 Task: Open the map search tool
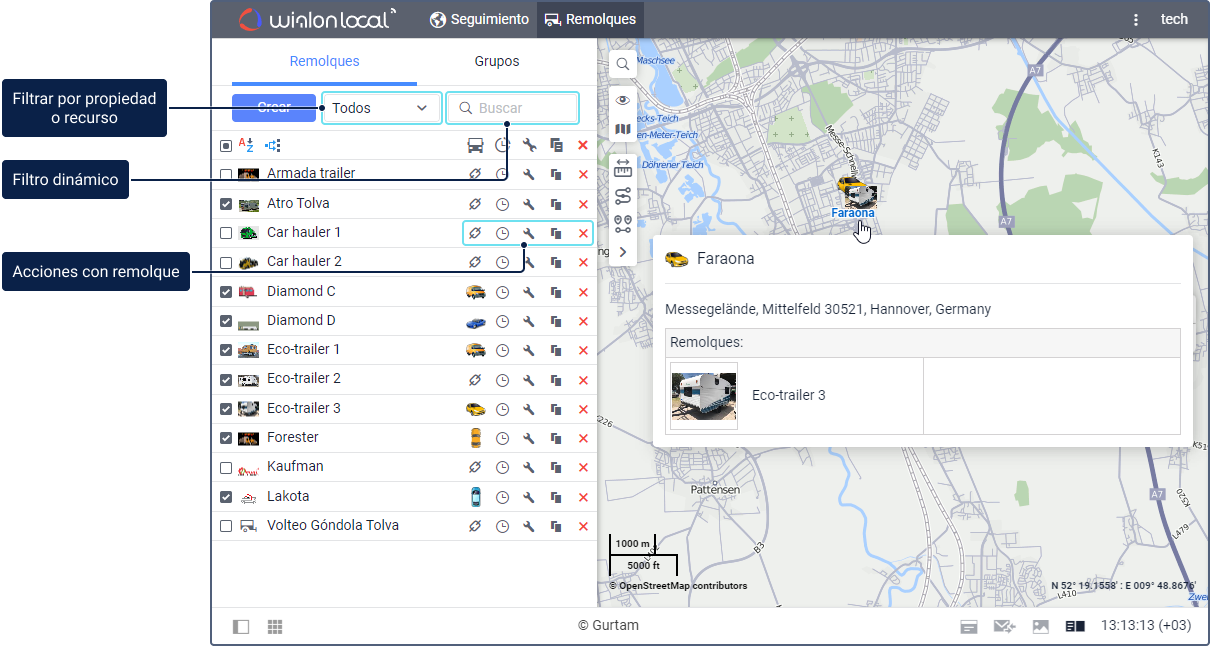pyautogui.click(x=622, y=64)
